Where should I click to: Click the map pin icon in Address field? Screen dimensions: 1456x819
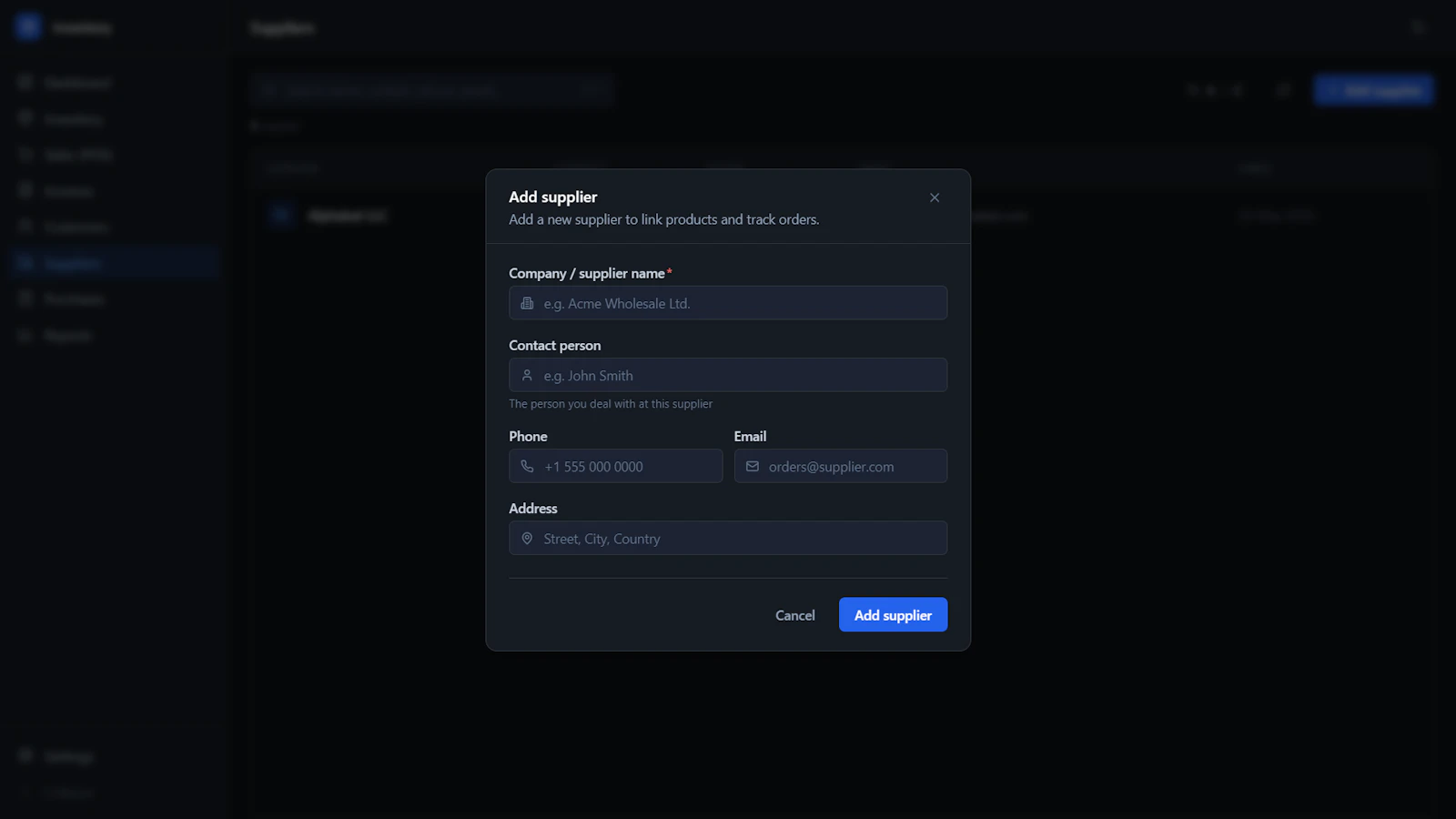pyautogui.click(x=527, y=539)
